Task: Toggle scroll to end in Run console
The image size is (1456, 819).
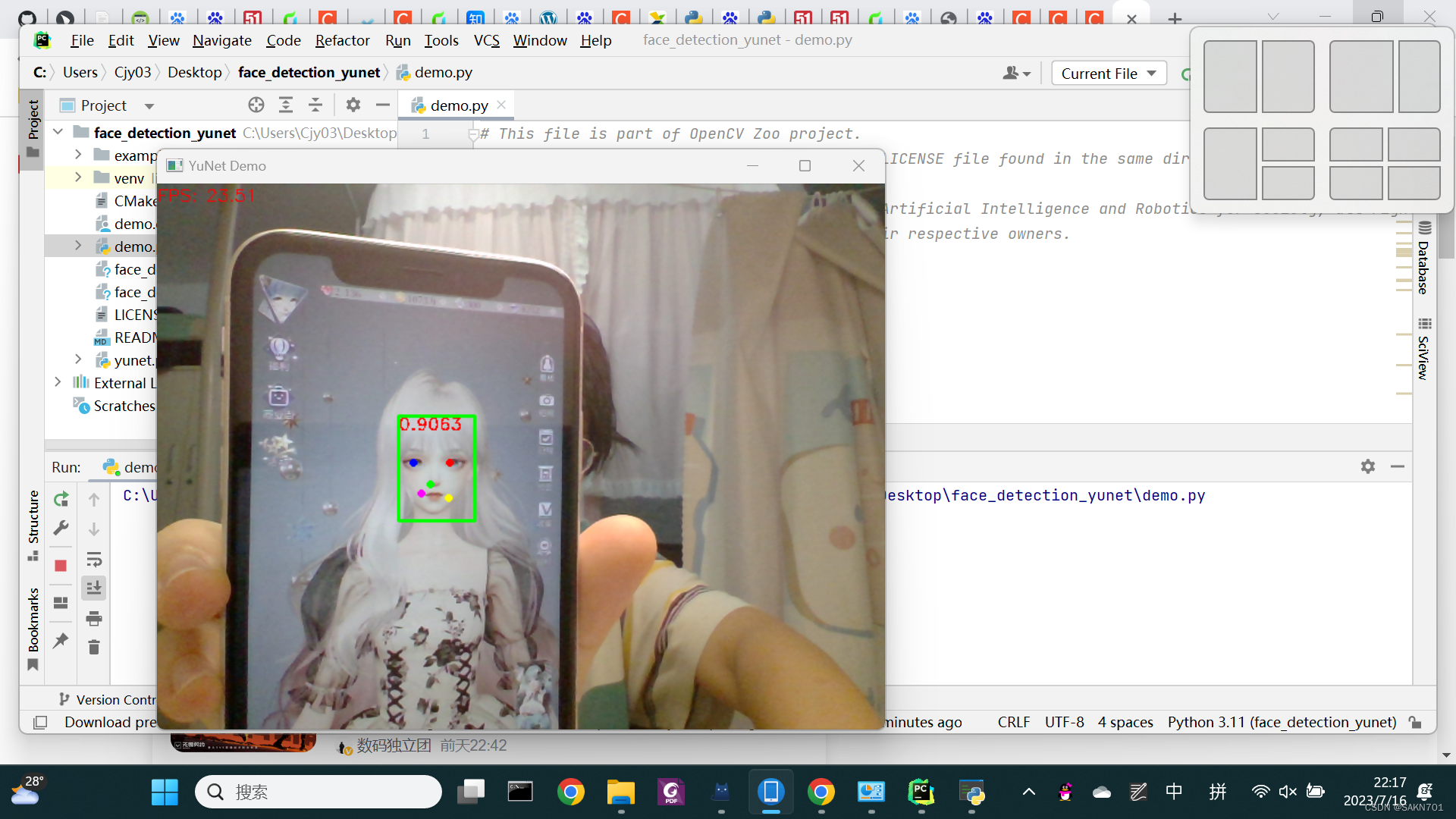Action: click(94, 588)
